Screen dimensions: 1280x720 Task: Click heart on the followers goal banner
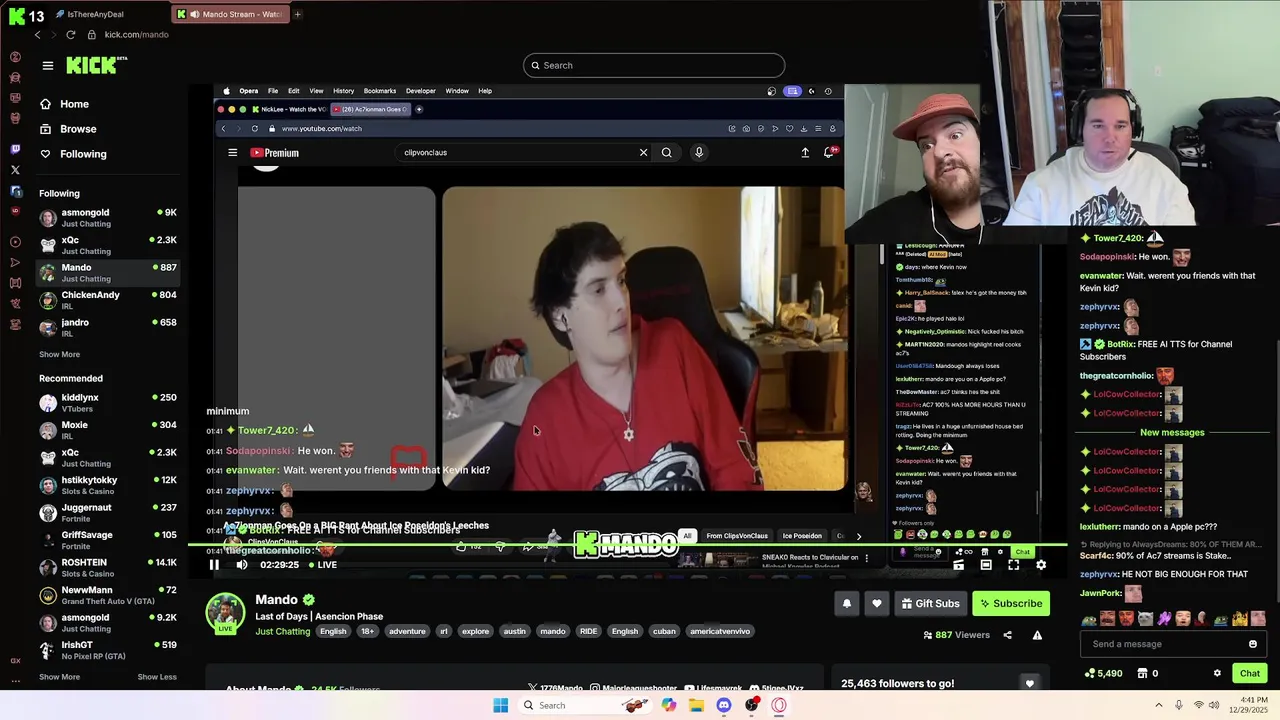pyautogui.click(x=1029, y=683)
